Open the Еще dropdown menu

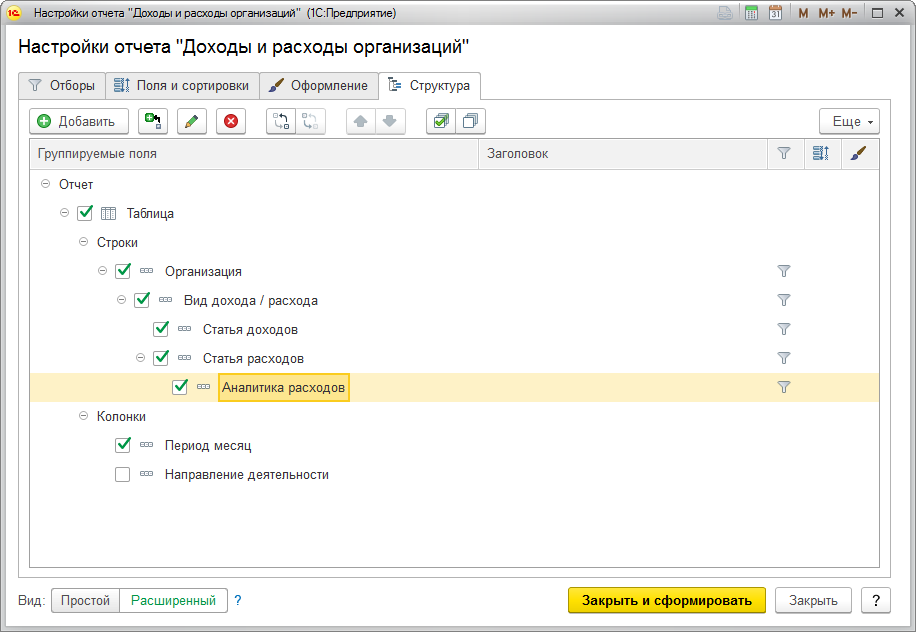pos(849,121)
